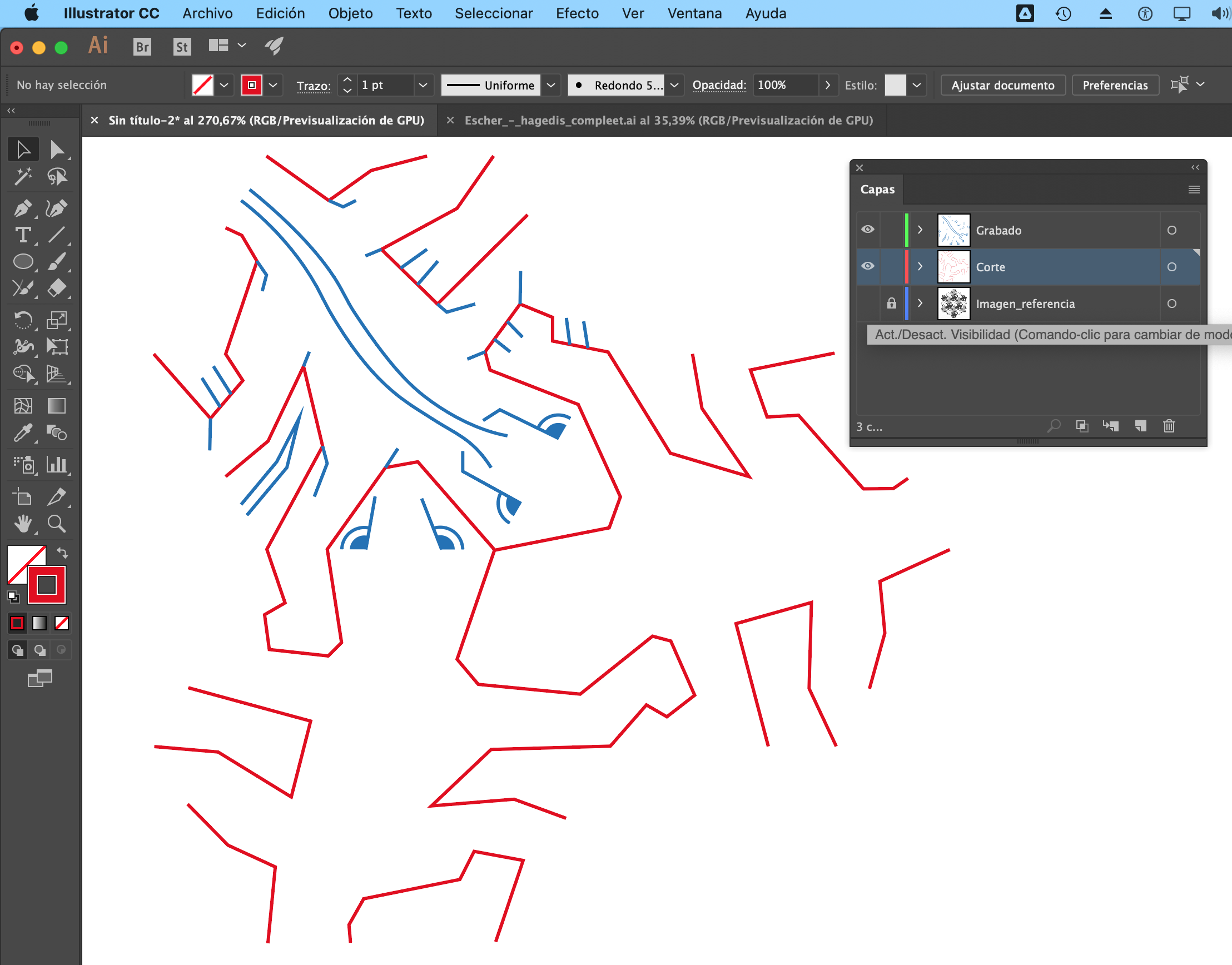The height and width of the screenshot is (965, 1232).
Task: Select the Mesh tool
Action: click(23, 406)
